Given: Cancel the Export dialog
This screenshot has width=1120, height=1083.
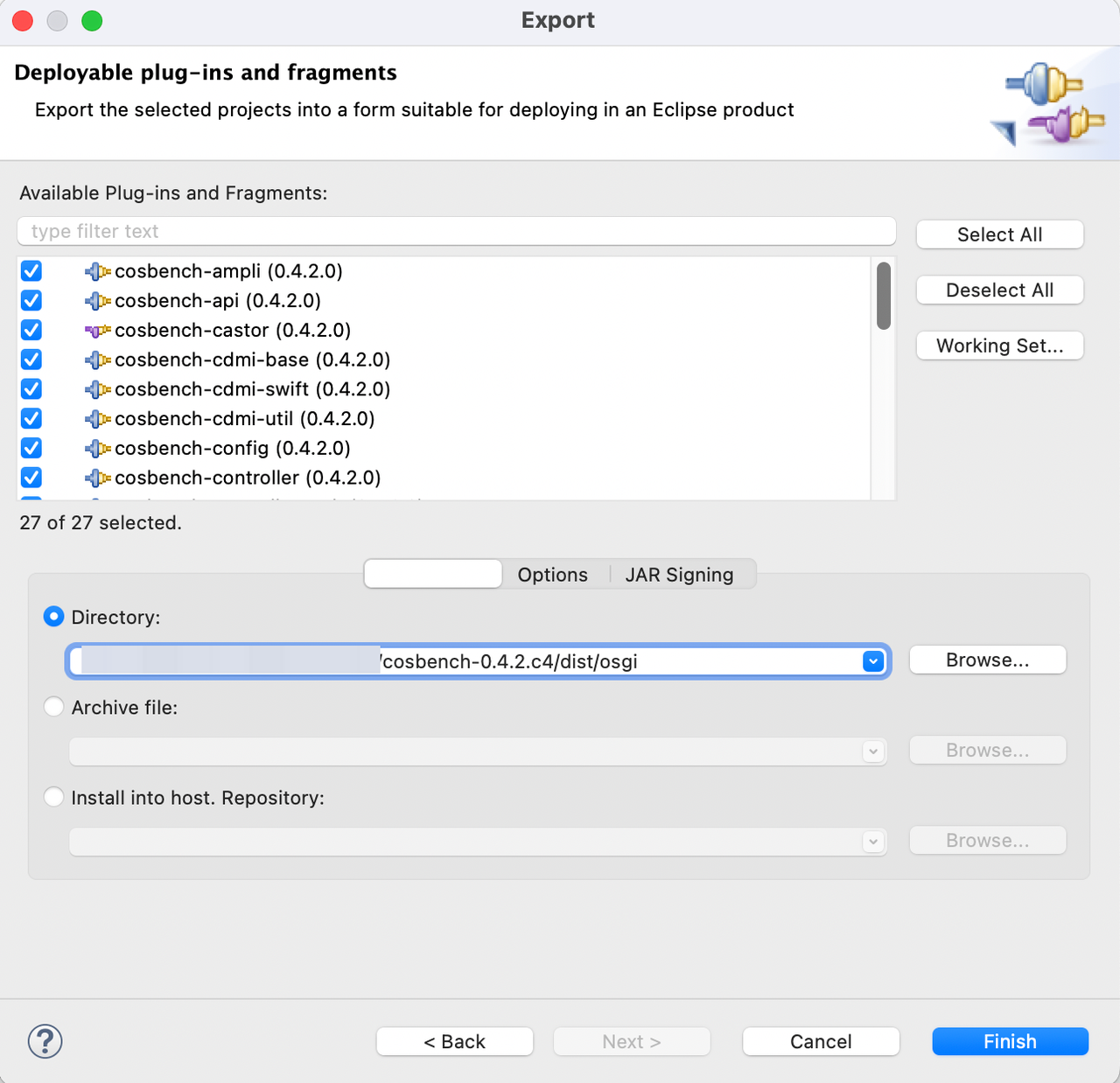Looking at the screenshot, I should [x=821, y=1042].
